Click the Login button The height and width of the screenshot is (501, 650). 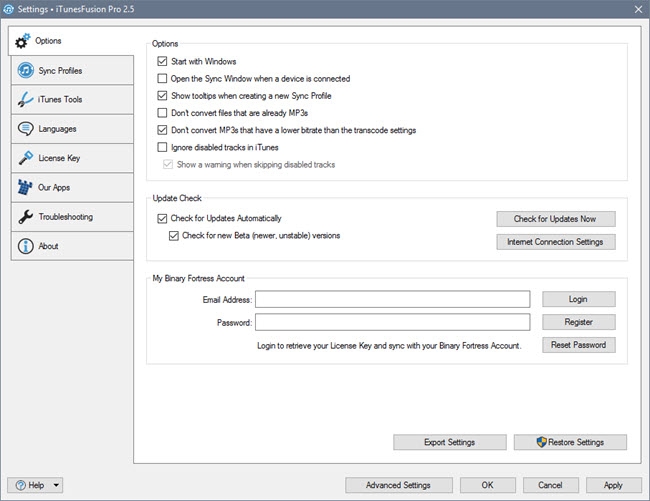(579, 299)
